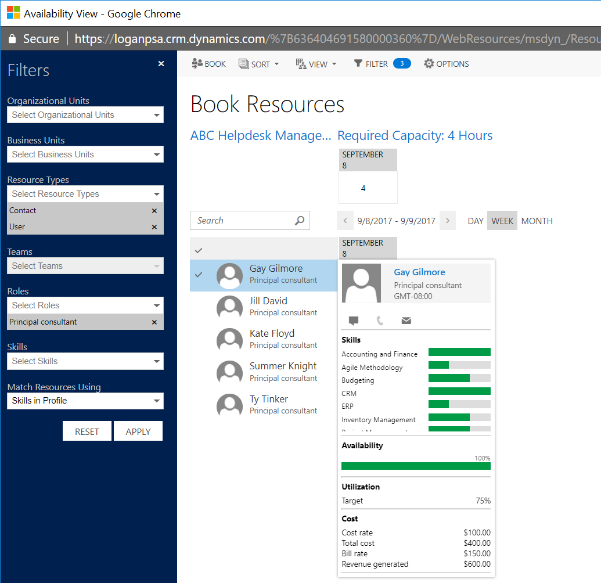601x583 pixels.
Task: Select Jill David in resource list
Action: [263, 307]
